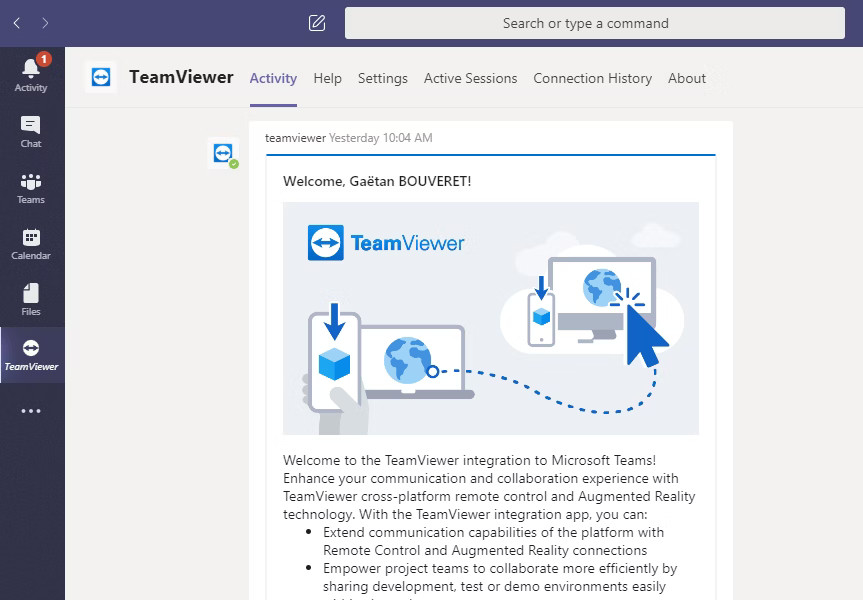Open the Settings tab
Screen dimensions: 863x600
(383, 78)
